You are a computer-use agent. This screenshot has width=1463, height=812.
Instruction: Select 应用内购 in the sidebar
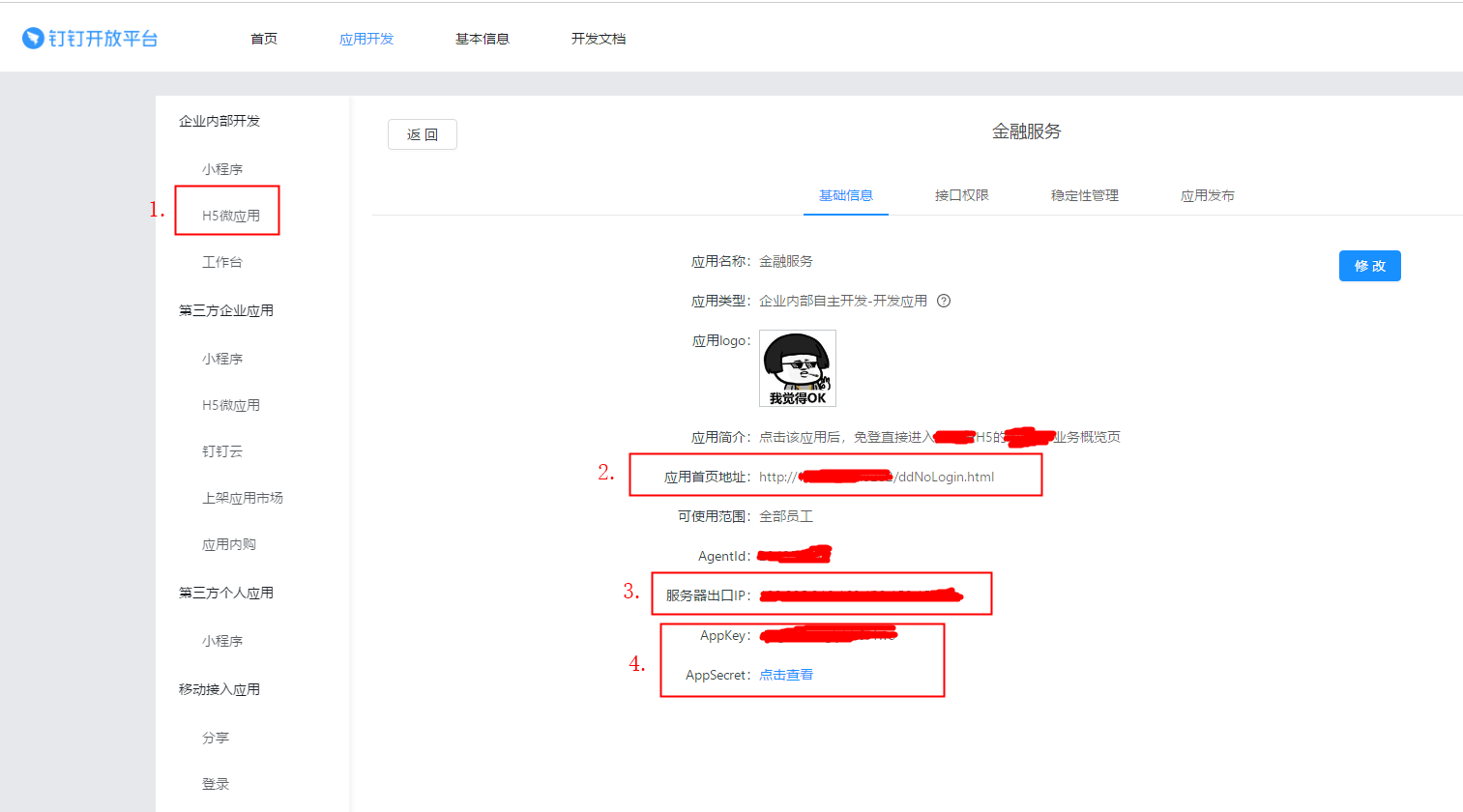tap(229, 544)
